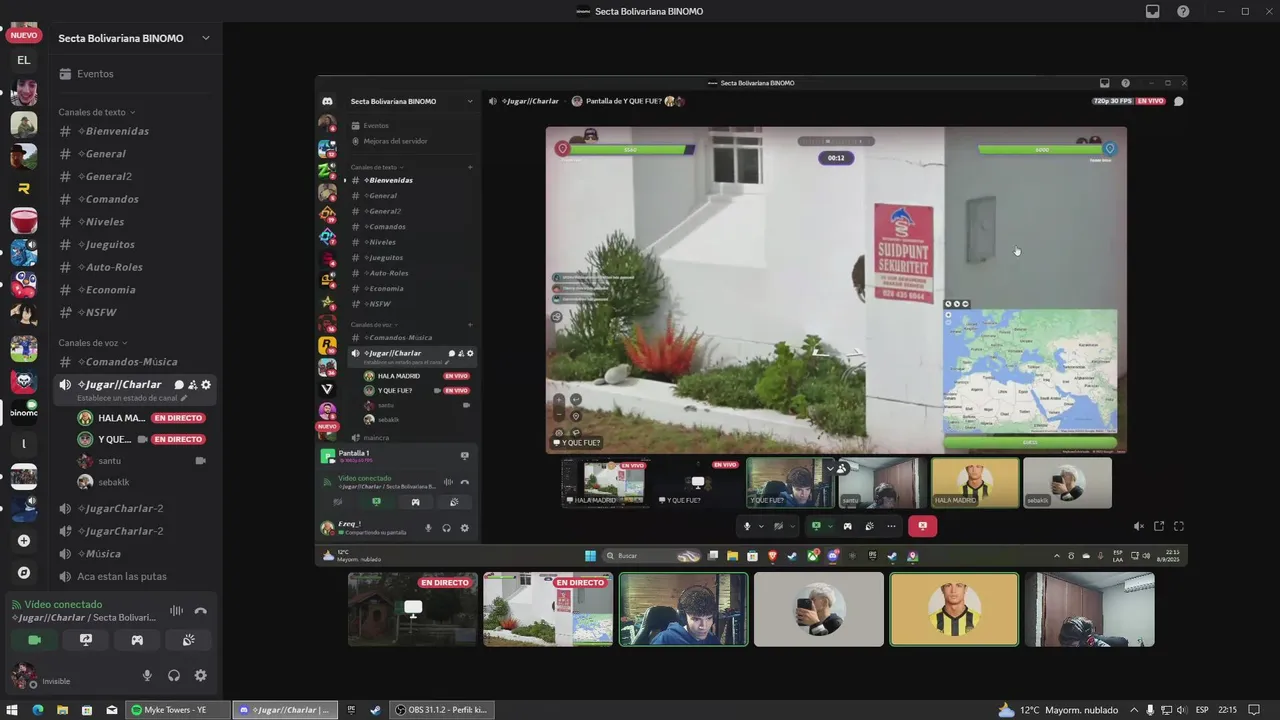The height and width of the screenshot is (720, 1280).
Task: Collapse Canales de texto category
Action: pos(96,112)
